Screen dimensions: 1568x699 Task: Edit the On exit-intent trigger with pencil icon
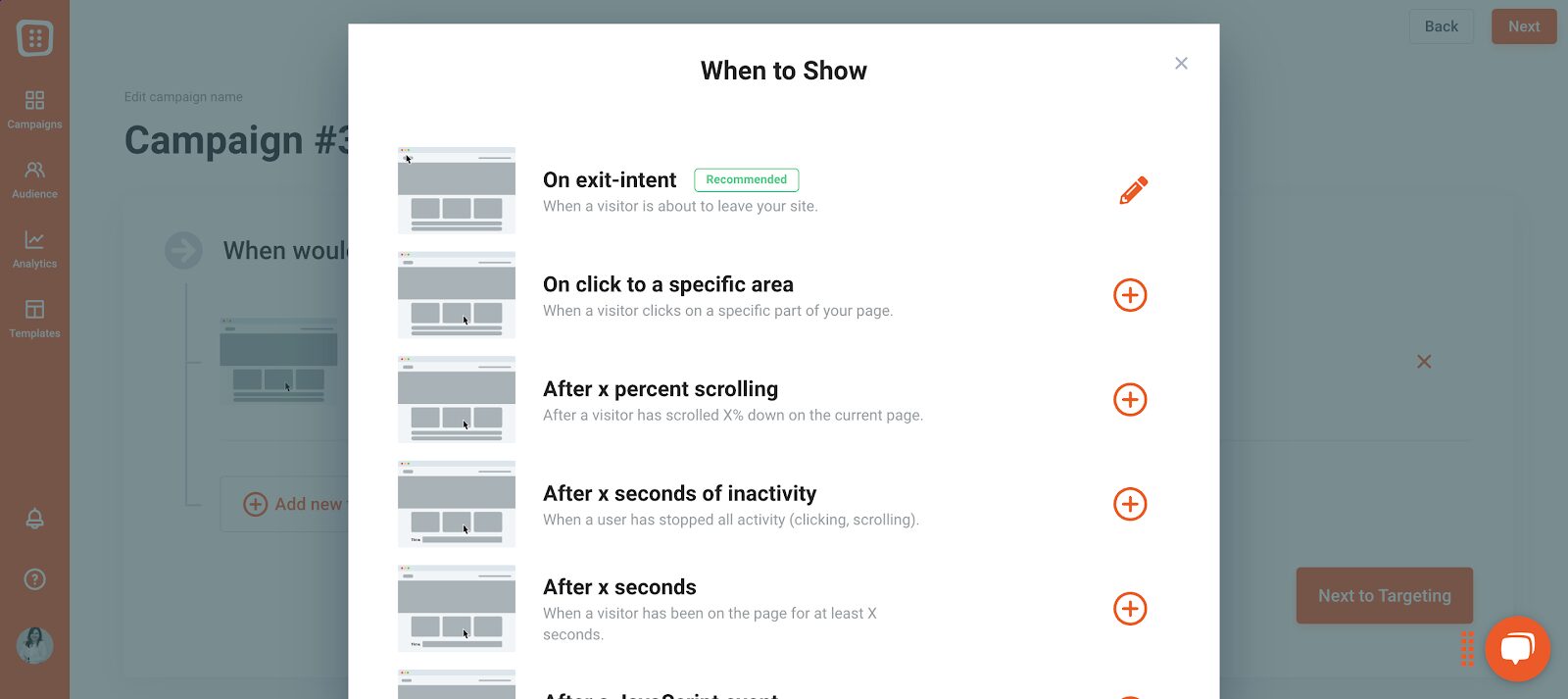click(x=1133, y=190)
